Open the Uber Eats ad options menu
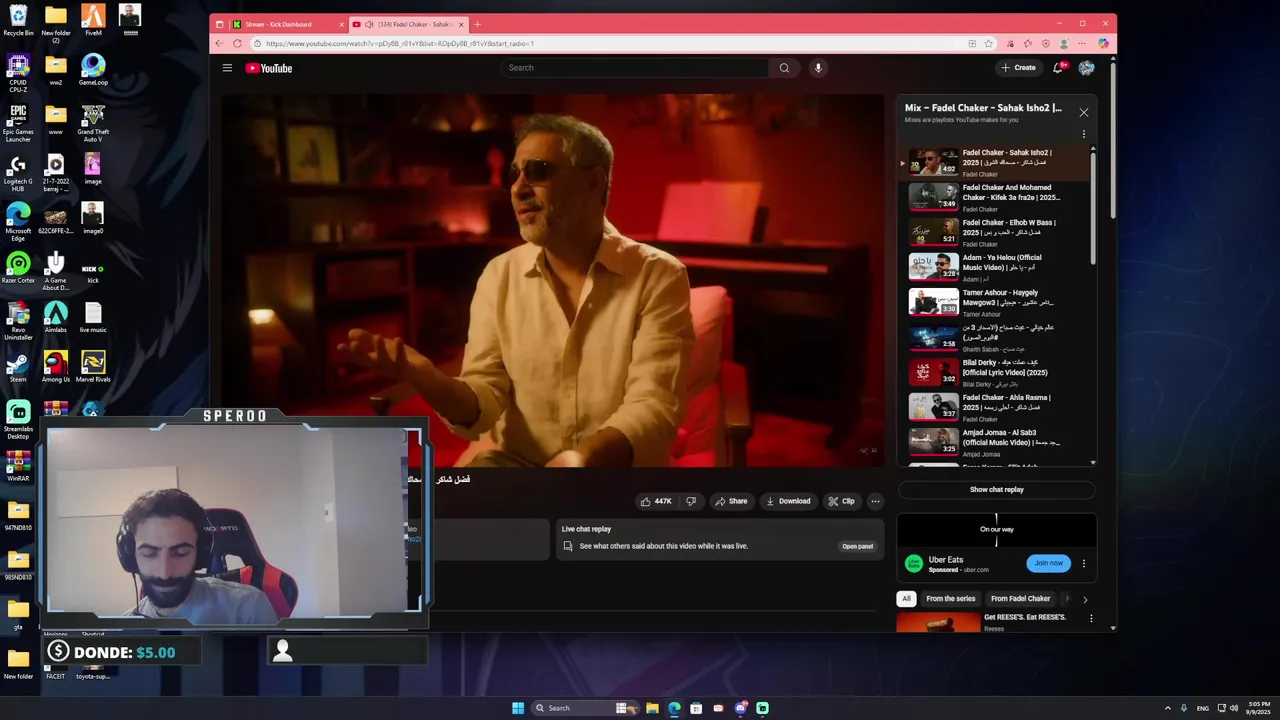This screenshot has height=720, width=1280. tap(1083, 564)
